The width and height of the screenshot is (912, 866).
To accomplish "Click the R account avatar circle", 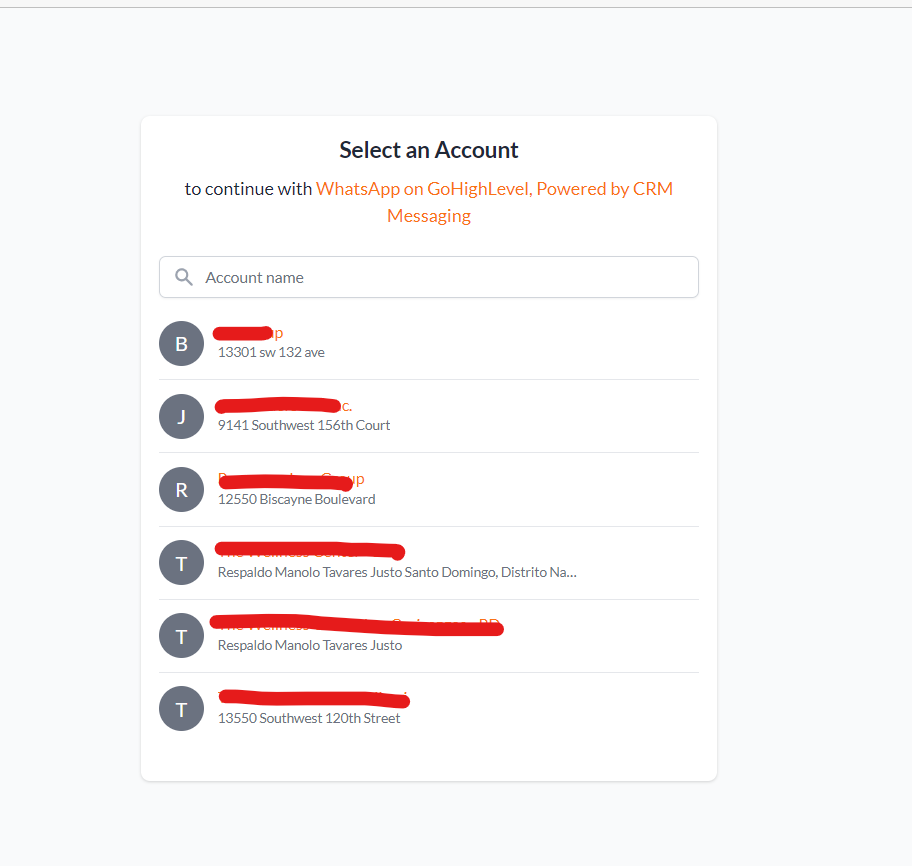I will pyautogui.click(x=181, y=490).
